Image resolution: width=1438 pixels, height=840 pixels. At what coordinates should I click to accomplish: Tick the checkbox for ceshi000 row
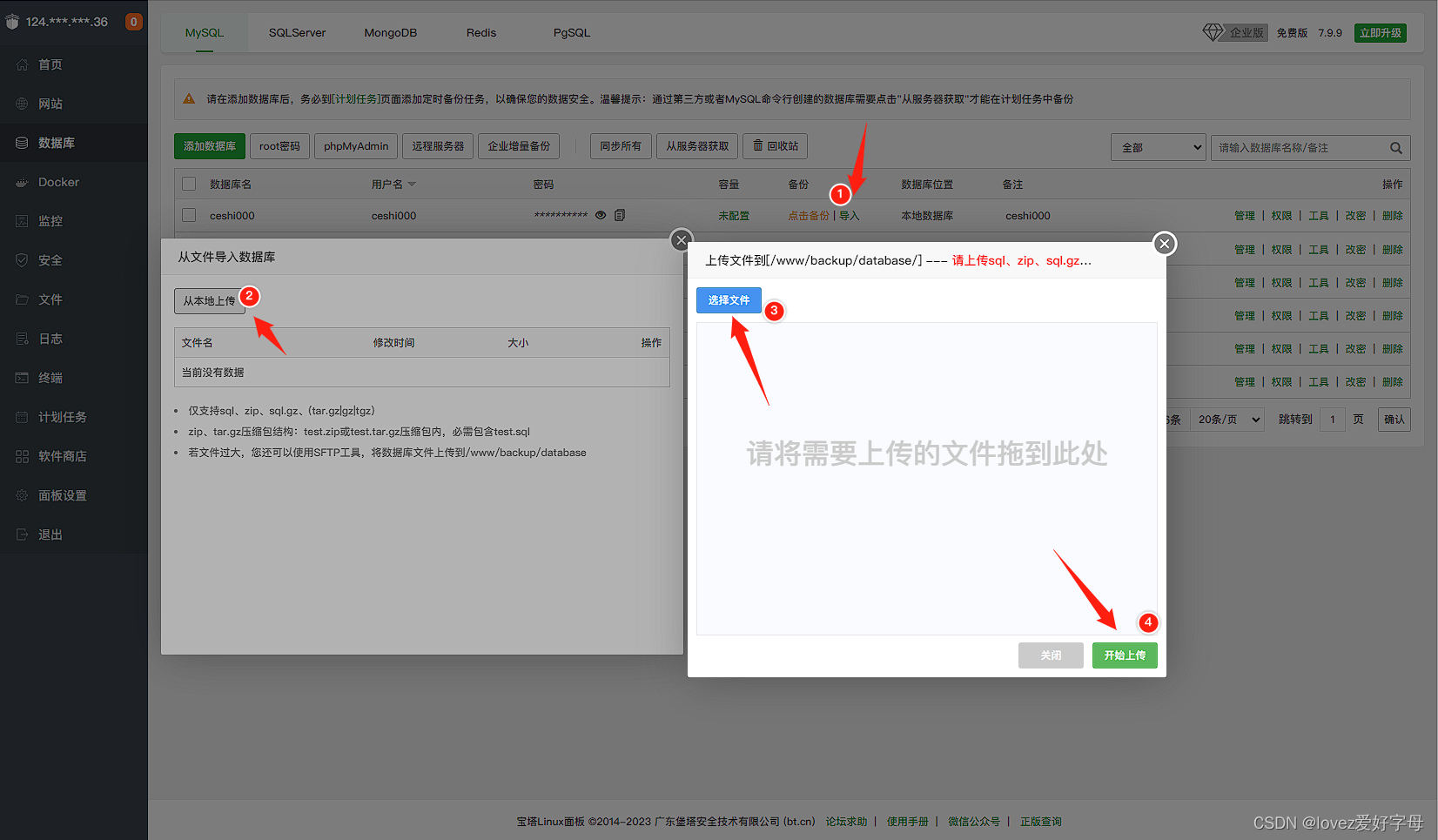click(189, 215)
